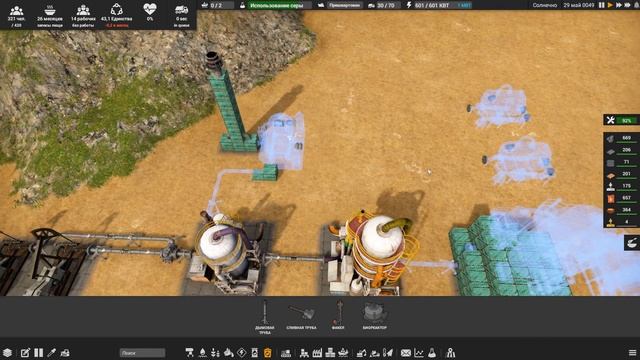This screenshot has height=360, width=640.
Task: Open the bulldozer demolish tool
Action: point(65,353)
